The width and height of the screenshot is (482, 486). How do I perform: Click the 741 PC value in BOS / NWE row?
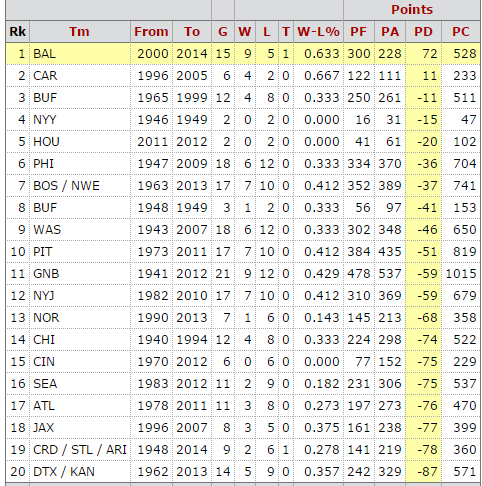(465, 186)
